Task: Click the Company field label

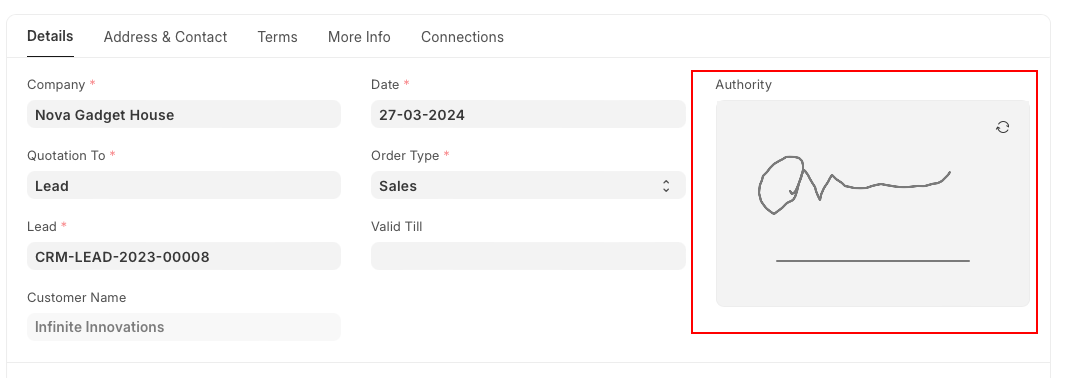Action: click(x=56, y=84)
